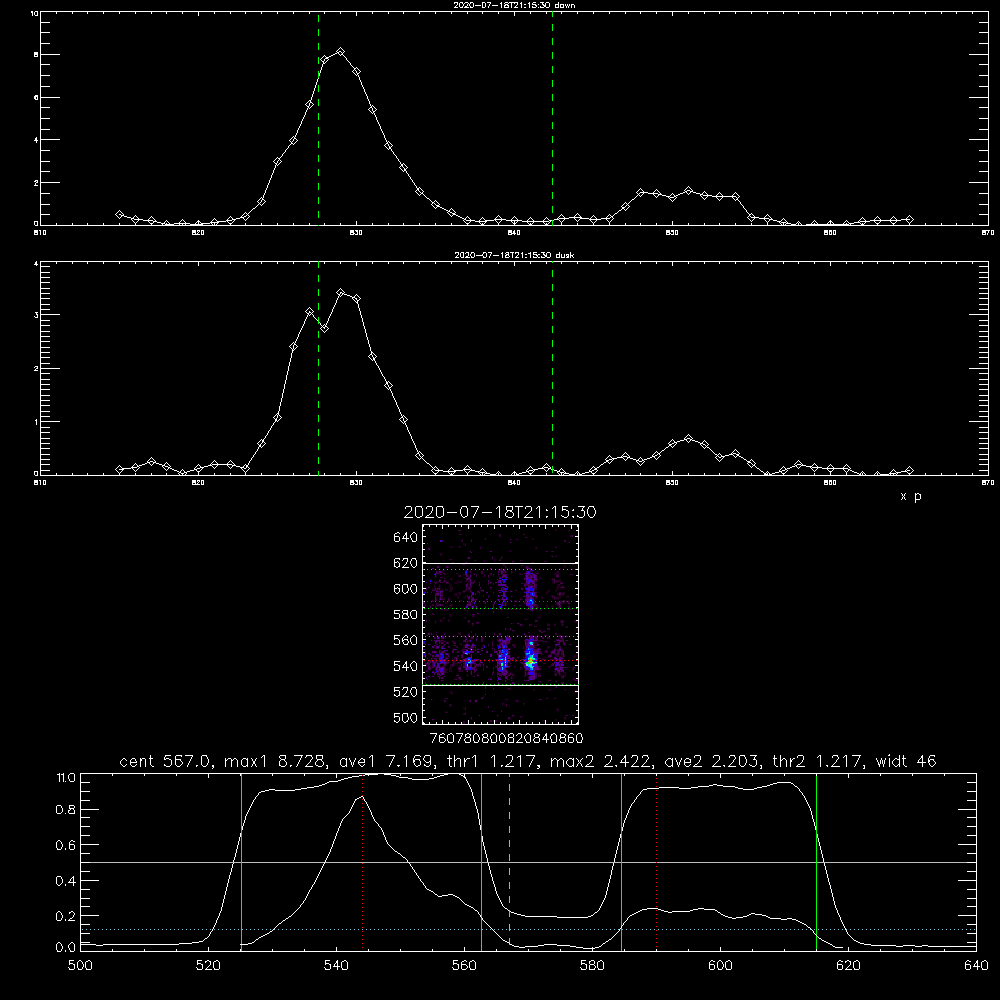Click the '580' y-axis label beside the spectral image
The height and width of the screenshot is (1000, 1000).
[x=405, y=615]
